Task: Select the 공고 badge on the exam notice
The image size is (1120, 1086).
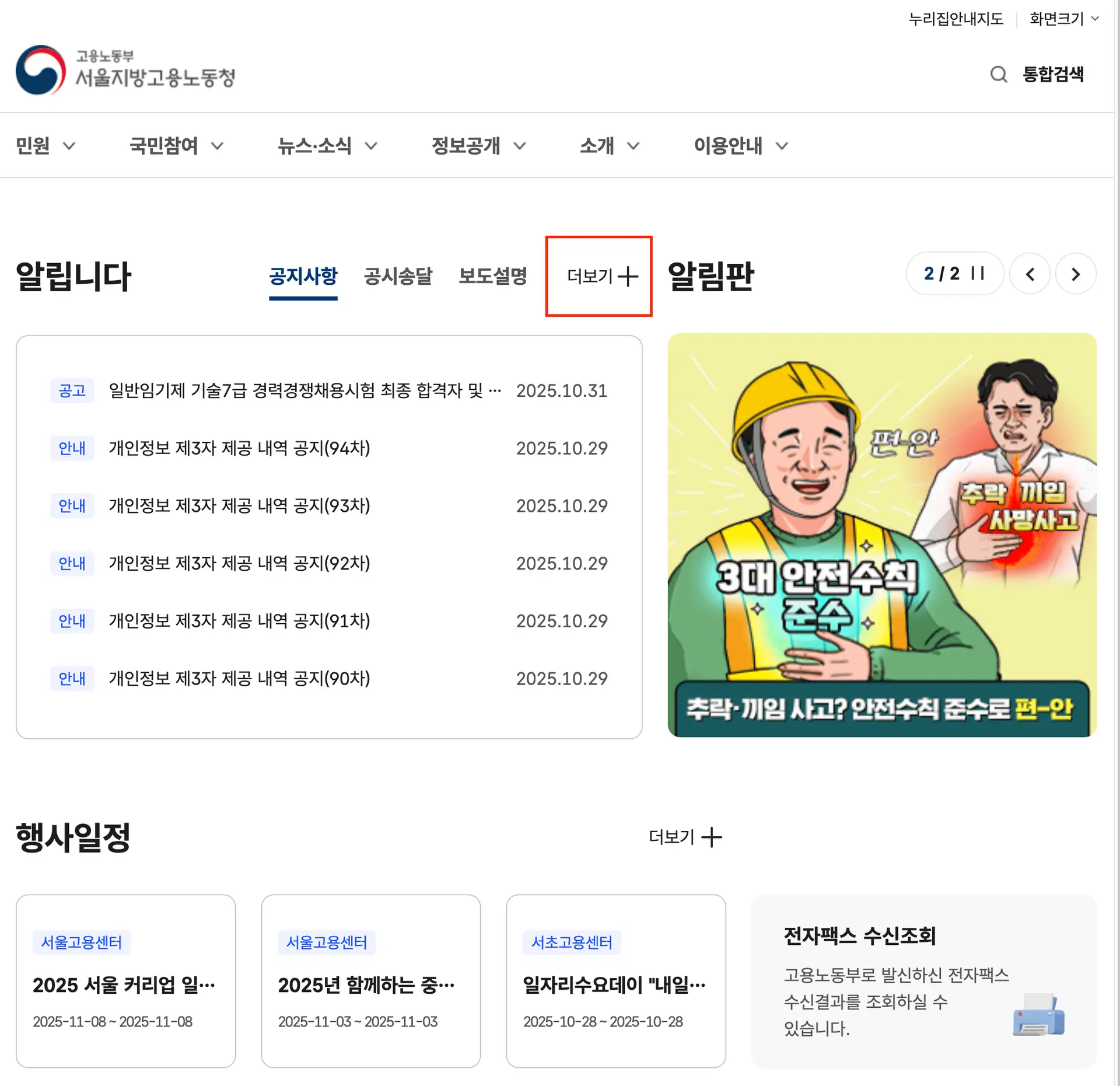Action: pyautogui.click(x=72, y=390)
